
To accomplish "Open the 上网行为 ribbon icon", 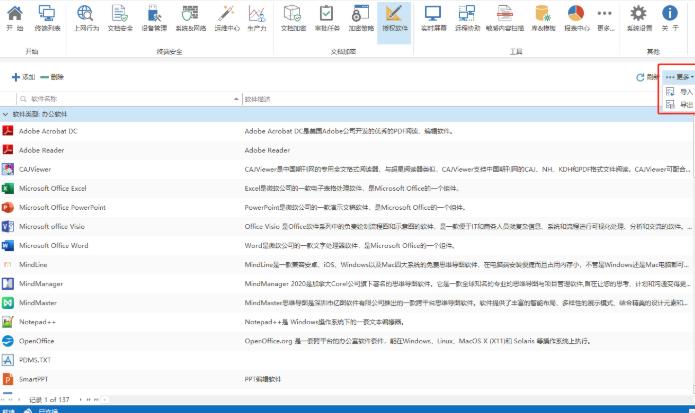I will pos(87,18).
